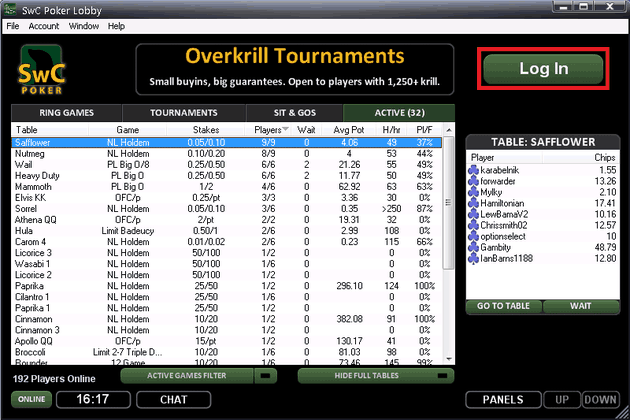
Task: Sort by the Stakes column header
Action: point(206,130)
